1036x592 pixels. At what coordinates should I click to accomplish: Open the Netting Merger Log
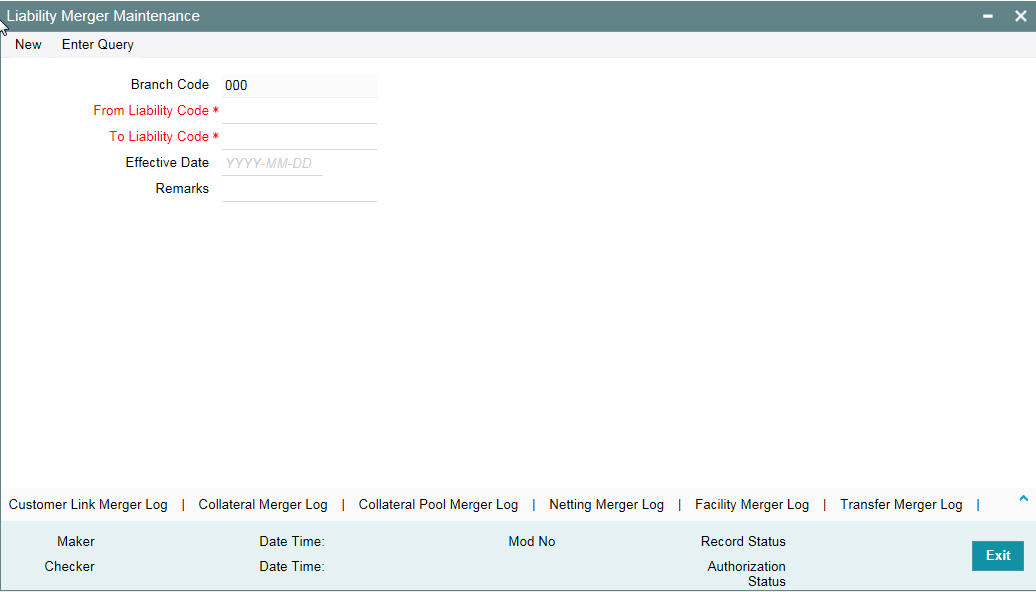[x=607, y=505]
